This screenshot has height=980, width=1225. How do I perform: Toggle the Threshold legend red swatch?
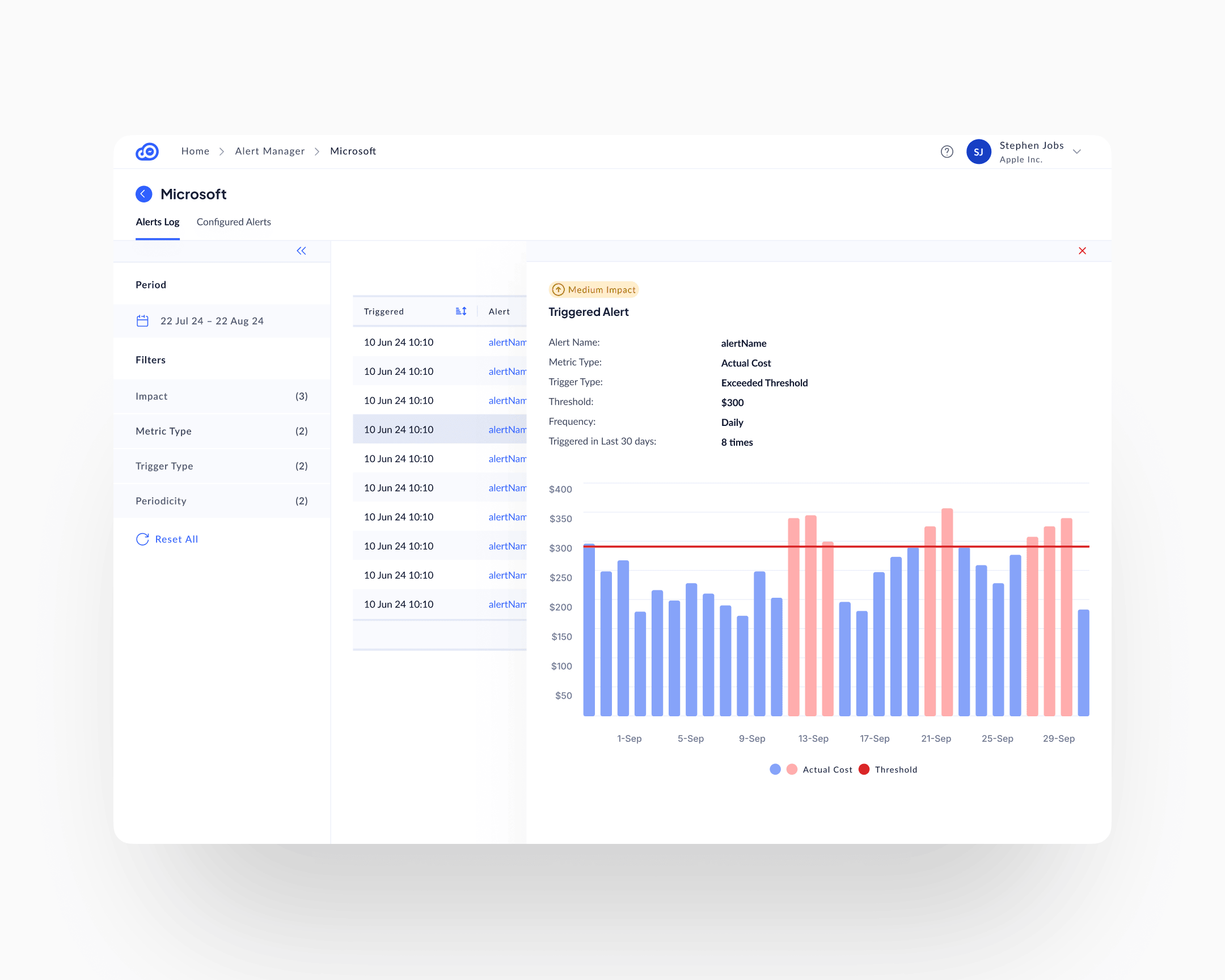pos(864,769)
